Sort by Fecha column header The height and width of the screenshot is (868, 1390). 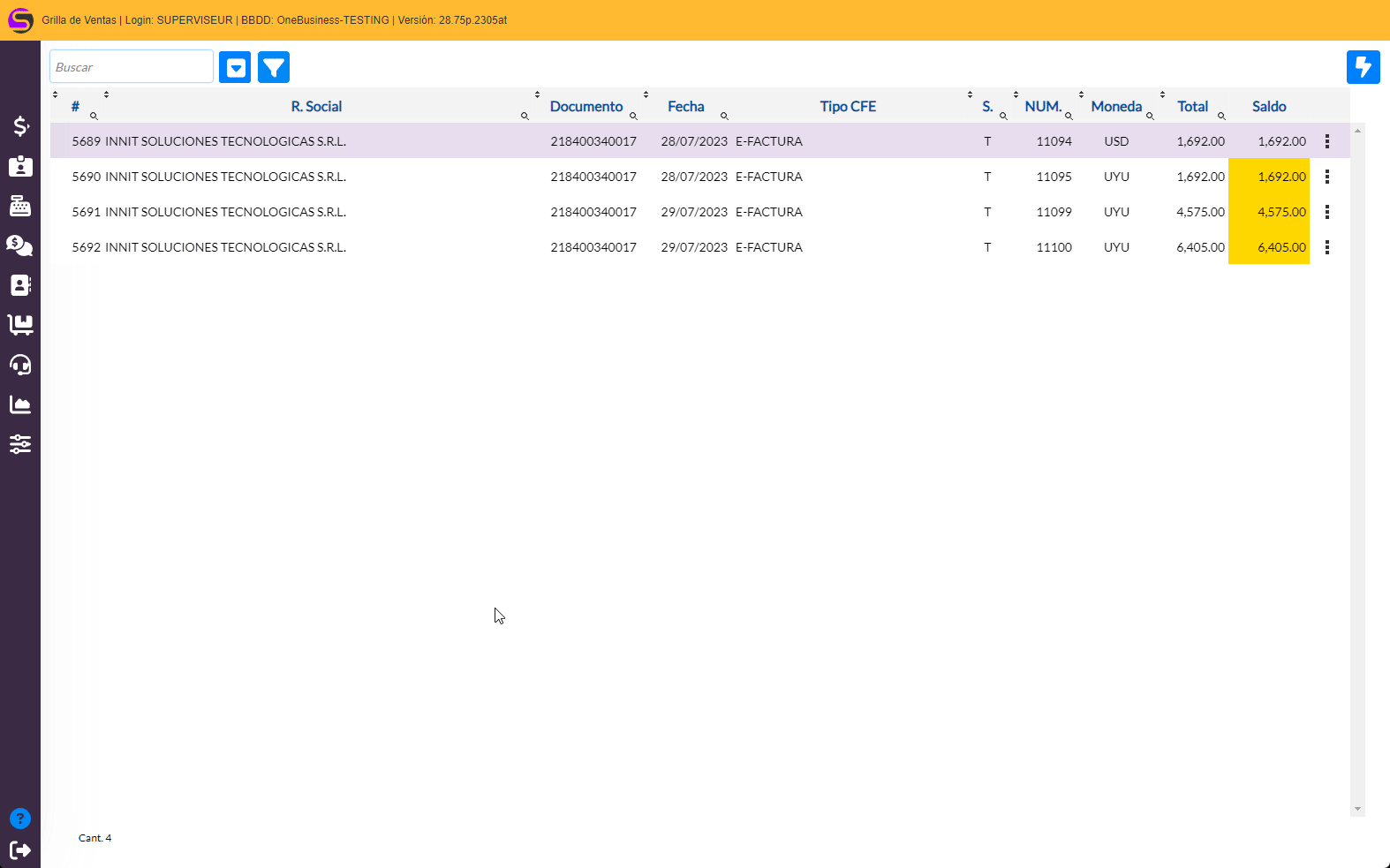point(685,107)
